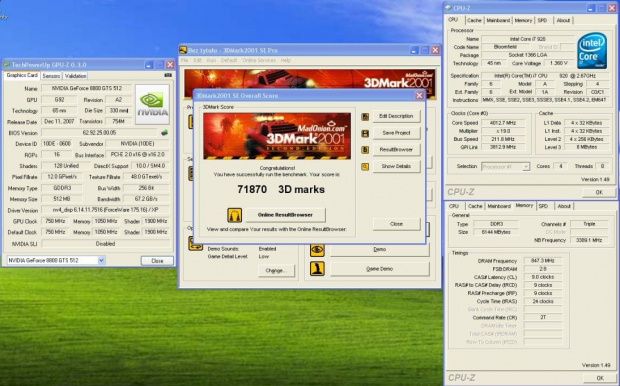This screenshot has height=386, width=620.
Task: Click the Close button in GPU-Z
Action: coord(157,261)
